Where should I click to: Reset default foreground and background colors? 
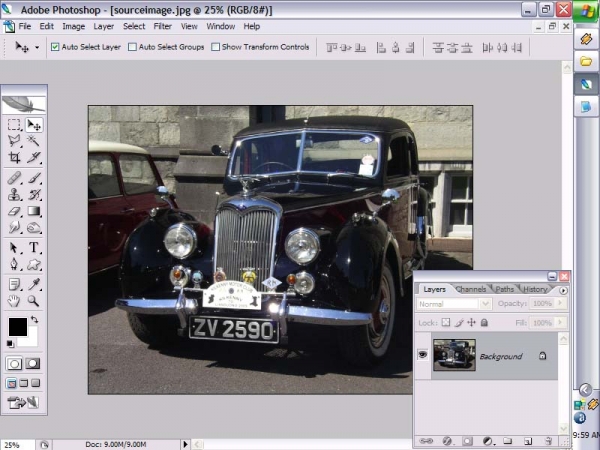[x=10, y=344]
